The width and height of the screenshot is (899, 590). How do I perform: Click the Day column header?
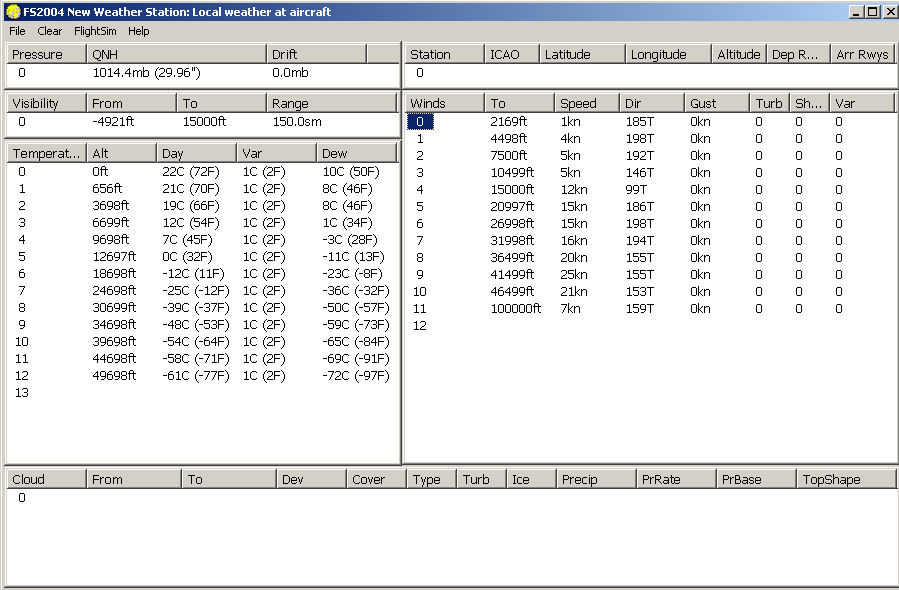[196, 153]
